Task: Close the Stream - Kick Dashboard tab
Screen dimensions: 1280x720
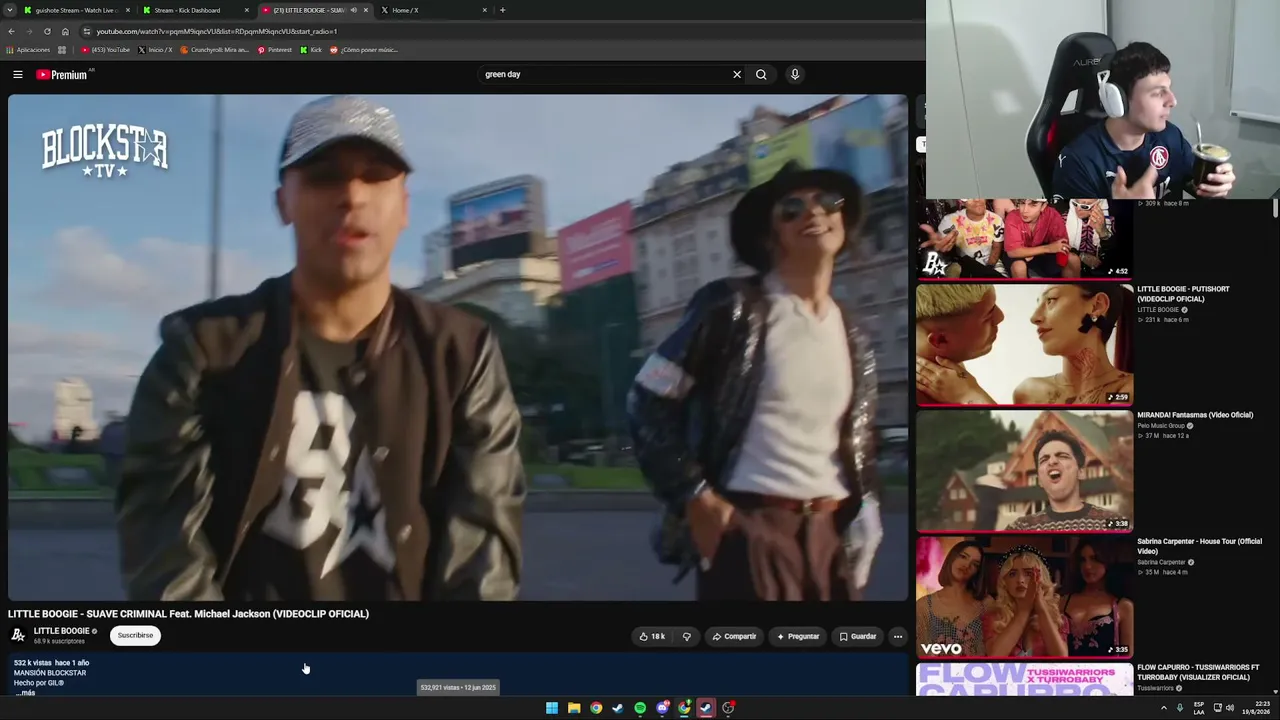Action: pyautogui.click(x=247, y=10)
